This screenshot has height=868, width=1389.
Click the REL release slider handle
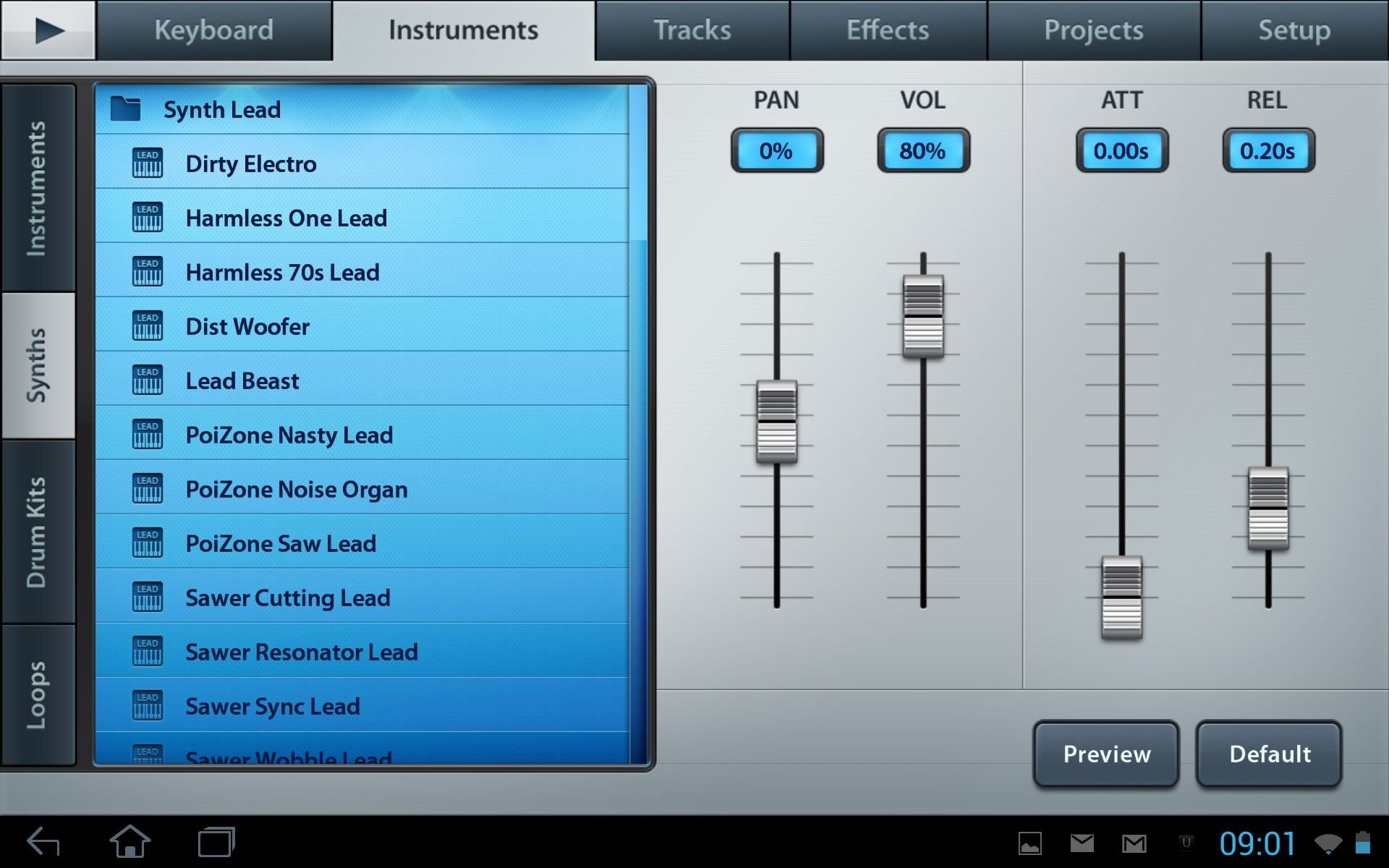click(x=1267, y=509)
